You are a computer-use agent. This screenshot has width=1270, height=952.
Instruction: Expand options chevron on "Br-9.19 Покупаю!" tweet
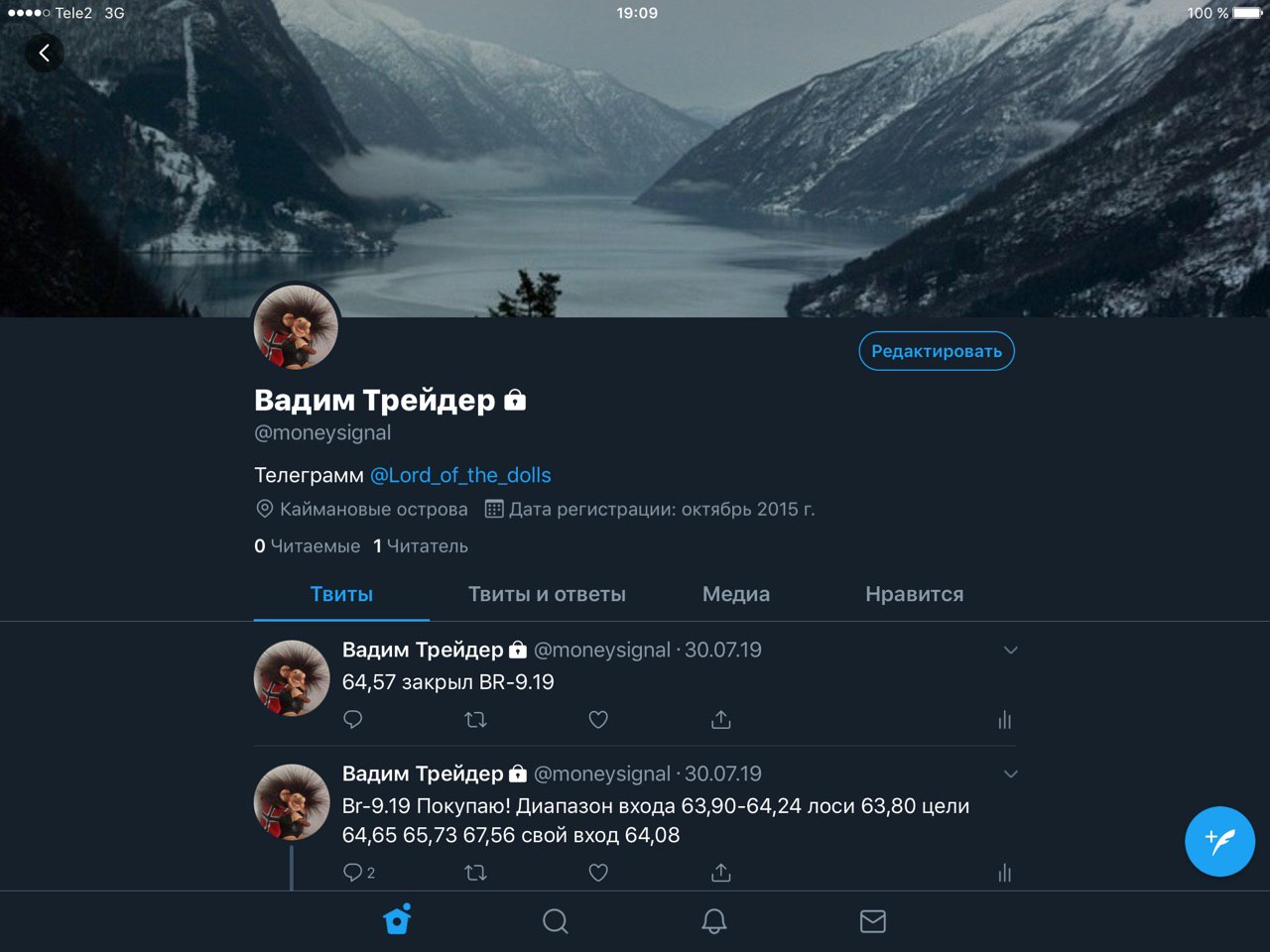(x=1010, y=774)
